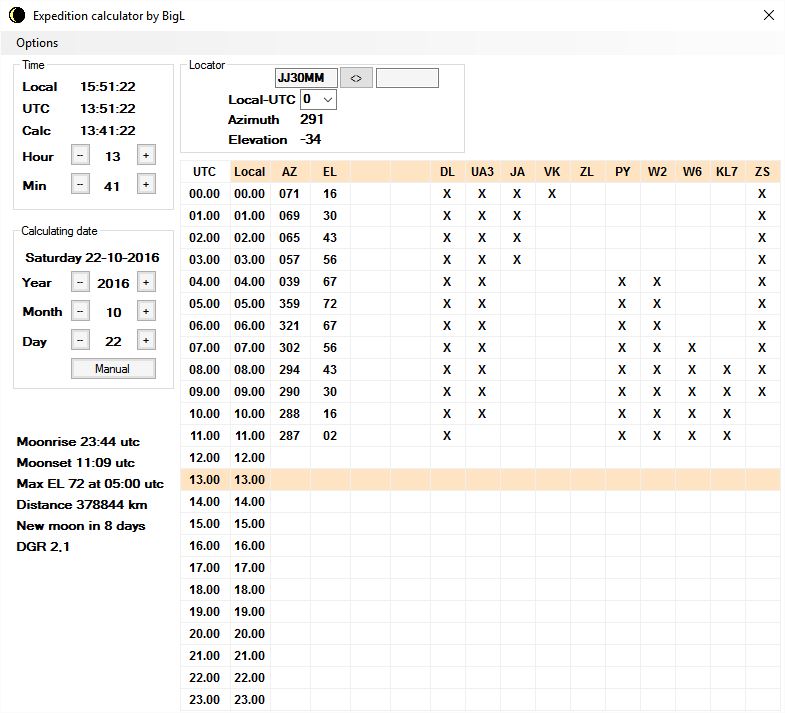Screen dimensions: 785x713
Task: Advance the Month using plus button
Action: [x=145, y=311]
